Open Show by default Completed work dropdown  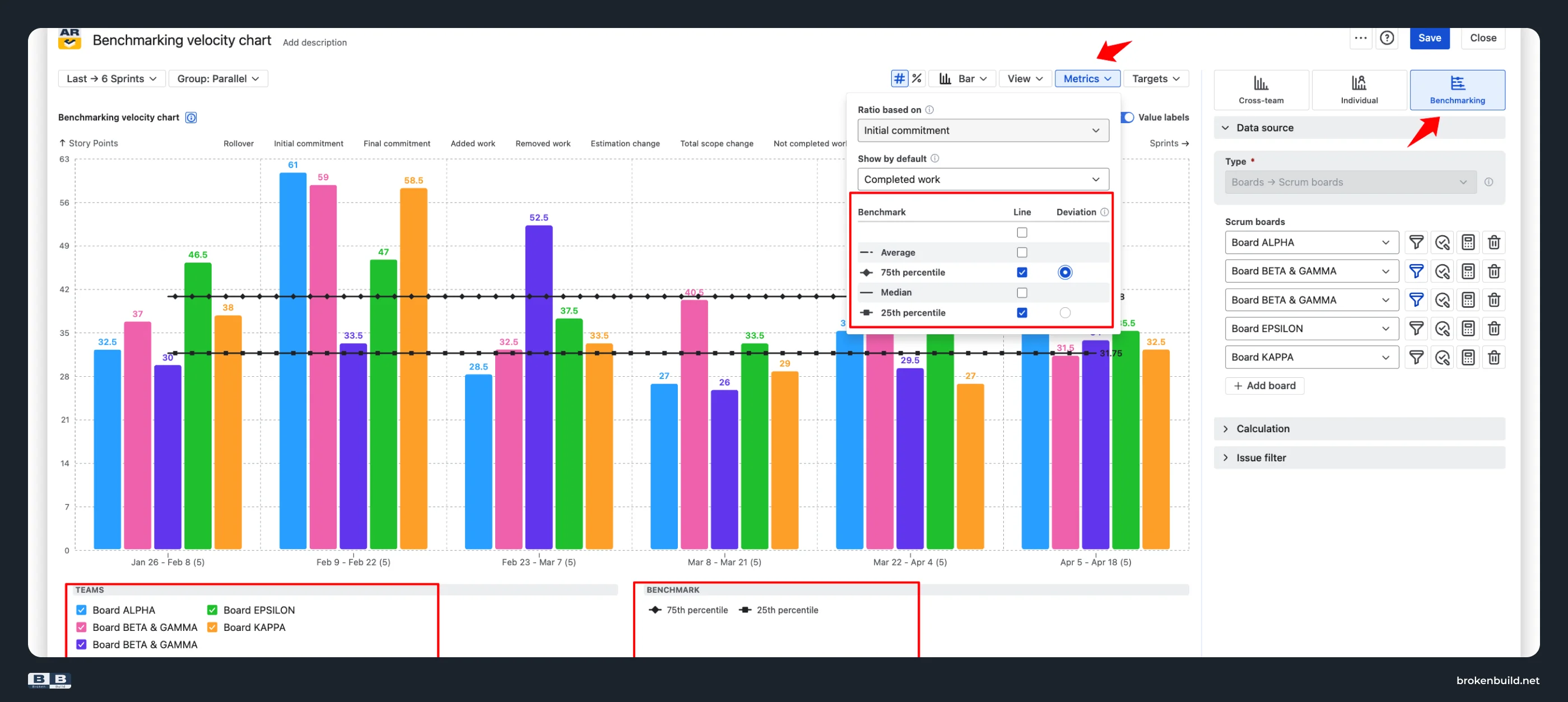pos(983,180)
